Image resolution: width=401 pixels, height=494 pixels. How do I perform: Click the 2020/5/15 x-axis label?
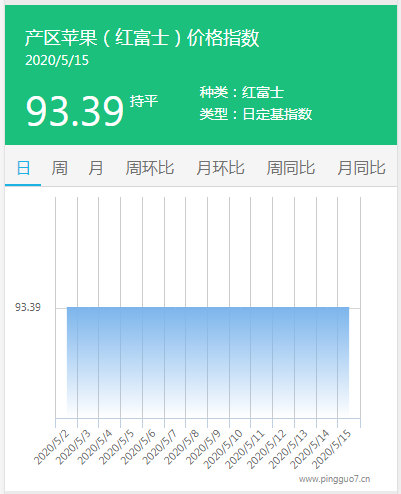coord(332,449)
